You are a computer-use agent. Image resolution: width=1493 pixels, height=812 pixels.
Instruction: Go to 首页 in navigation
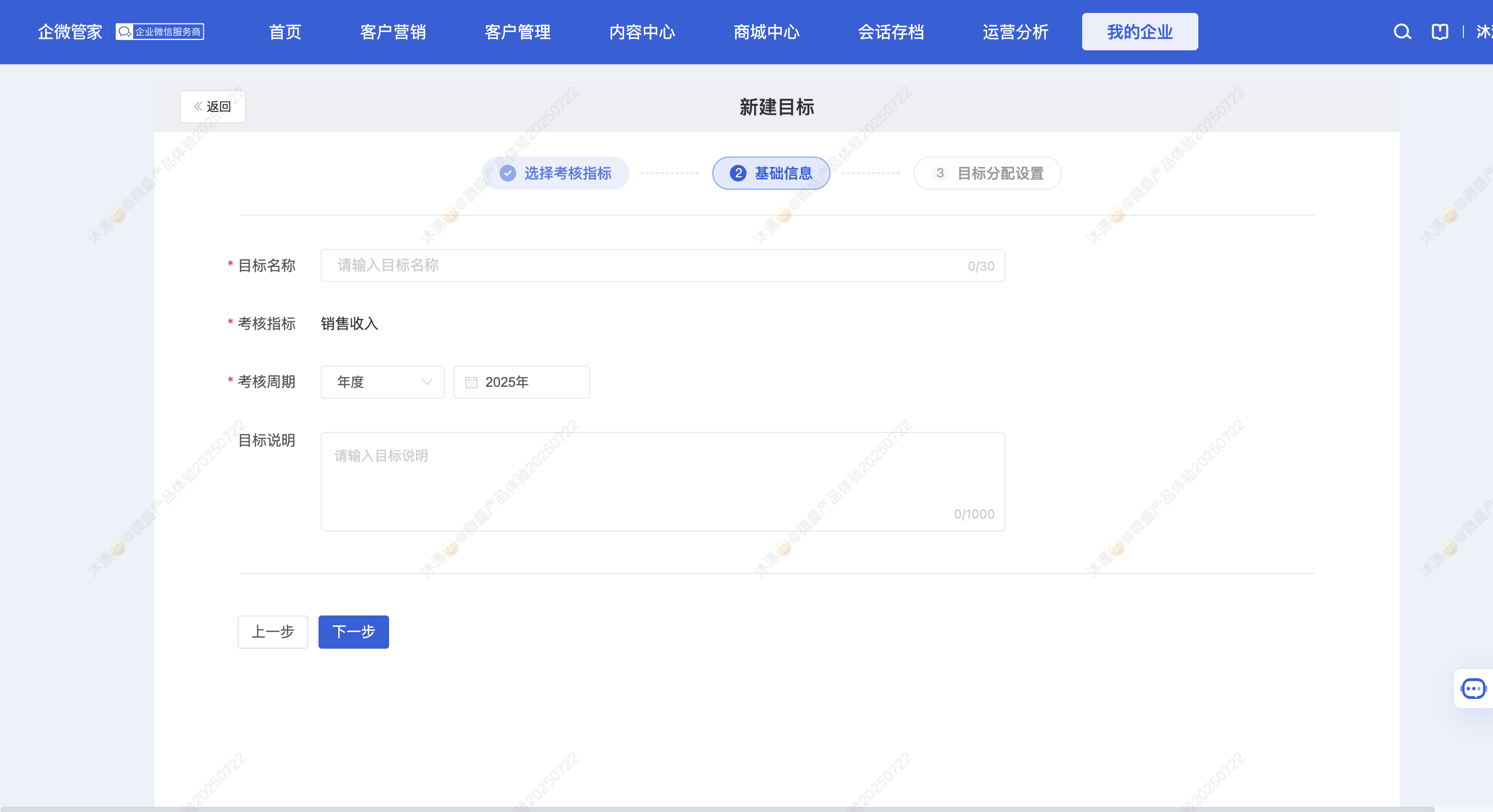[x=285, y=32]
